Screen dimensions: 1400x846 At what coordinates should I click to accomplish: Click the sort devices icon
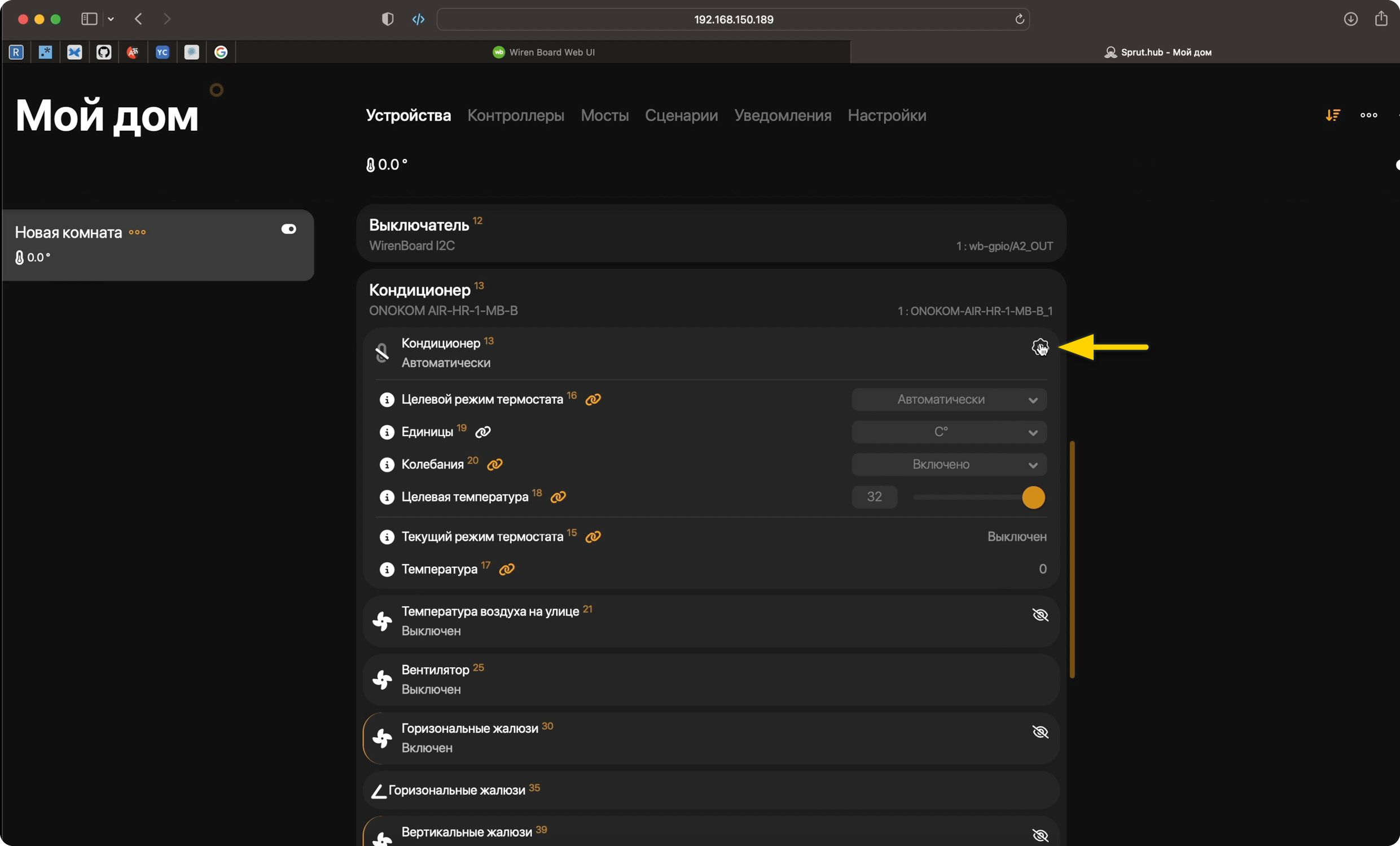point(1332,115)
